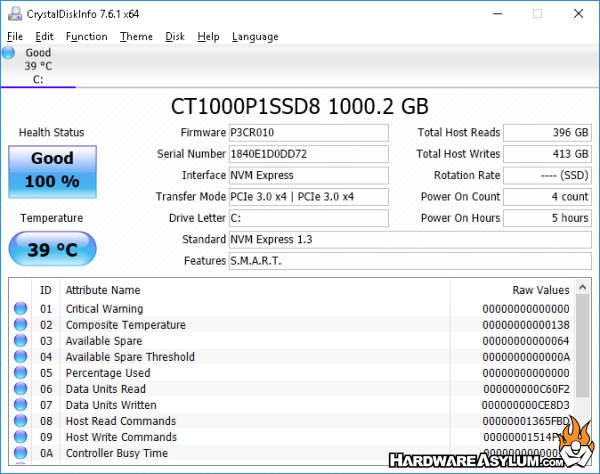The width and height of the screenshot is (600, 474).
Task: Select the Host Write Commands attribute name
Action: click(121, 437)
